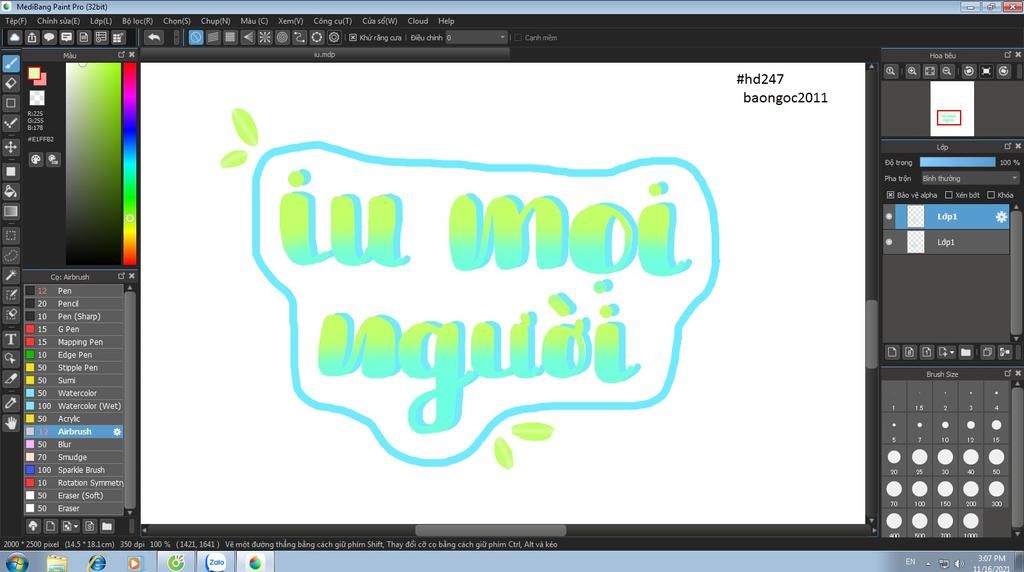The image size is (1024, 572).
Task: Select the Watercolor (Wet) brush
Action: (x=74, y=406)
